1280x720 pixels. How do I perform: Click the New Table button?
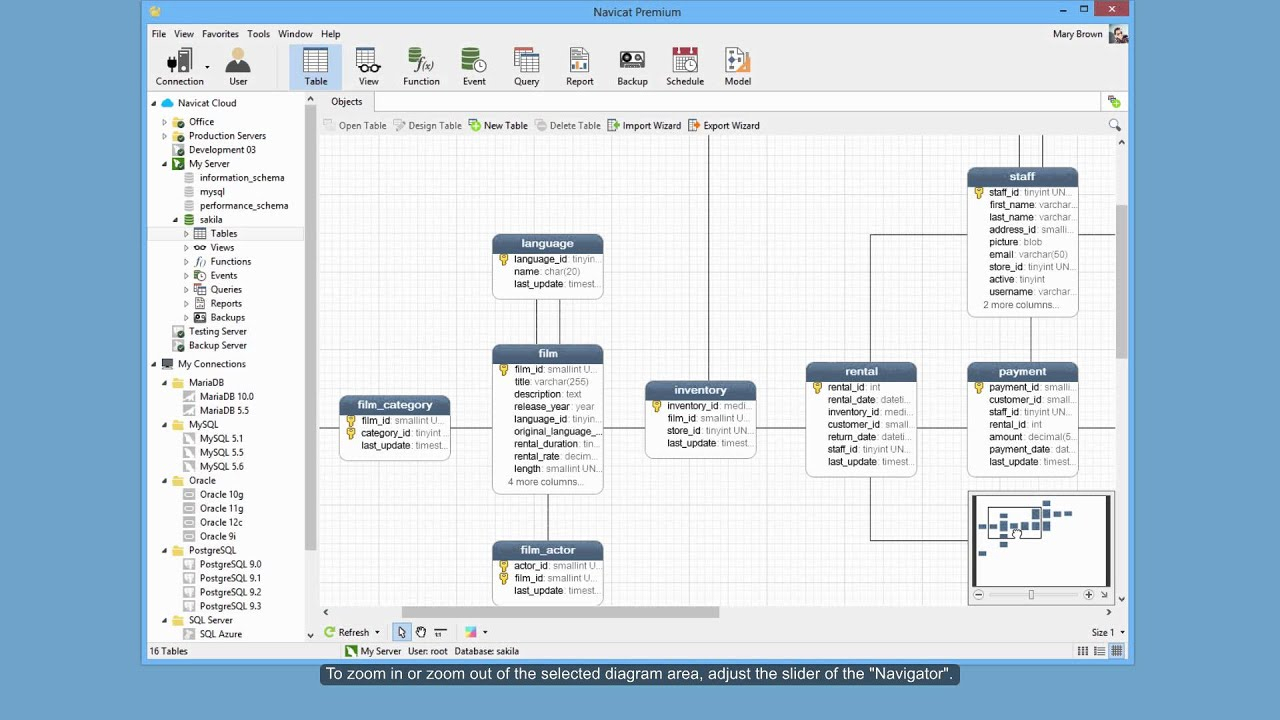tap(498, 126)
